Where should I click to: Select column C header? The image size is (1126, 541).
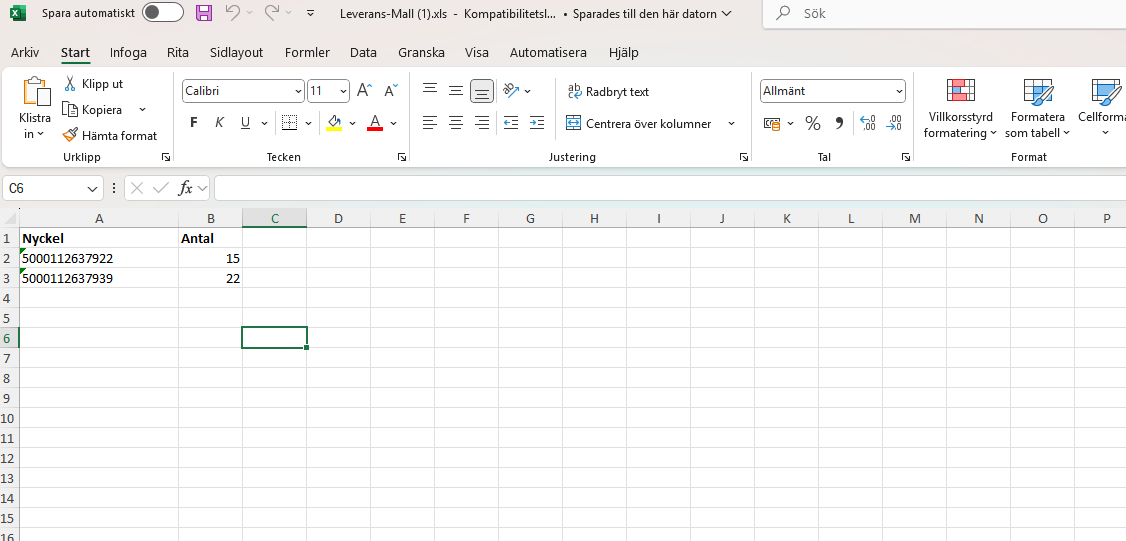274,218
